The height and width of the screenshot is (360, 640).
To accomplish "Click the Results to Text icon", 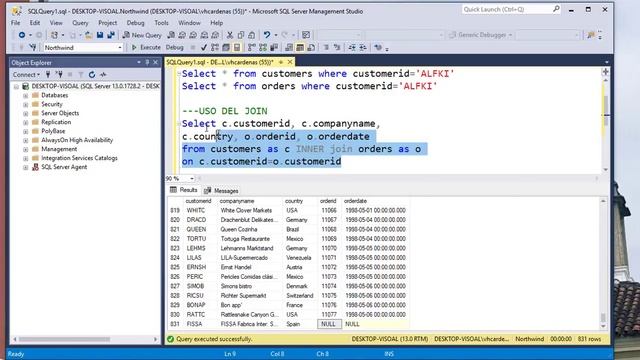I will coord(289,48).
